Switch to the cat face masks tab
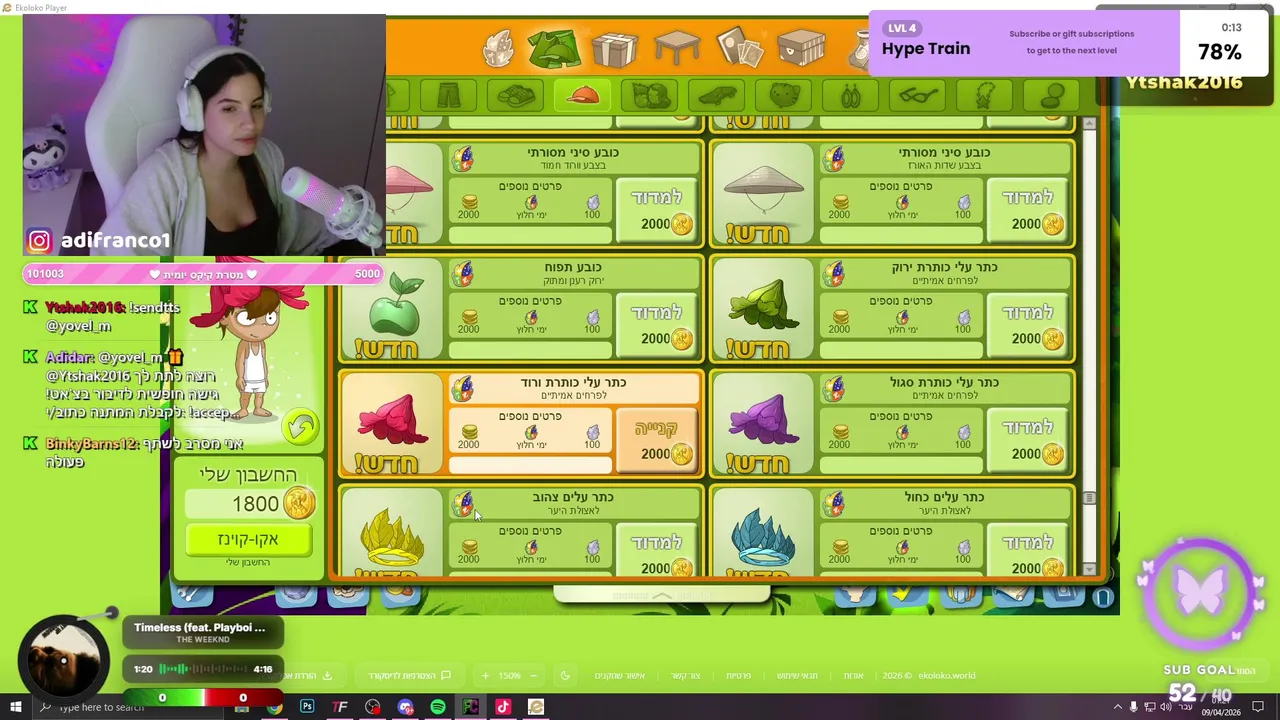The height and width of the screenshot is (720, 1280). [x=784, y=96]
